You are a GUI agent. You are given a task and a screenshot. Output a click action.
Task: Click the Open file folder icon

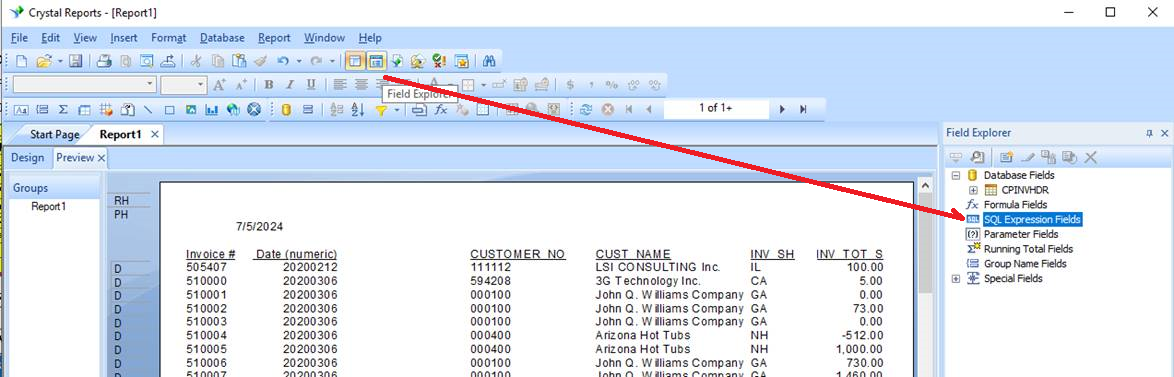43,61
